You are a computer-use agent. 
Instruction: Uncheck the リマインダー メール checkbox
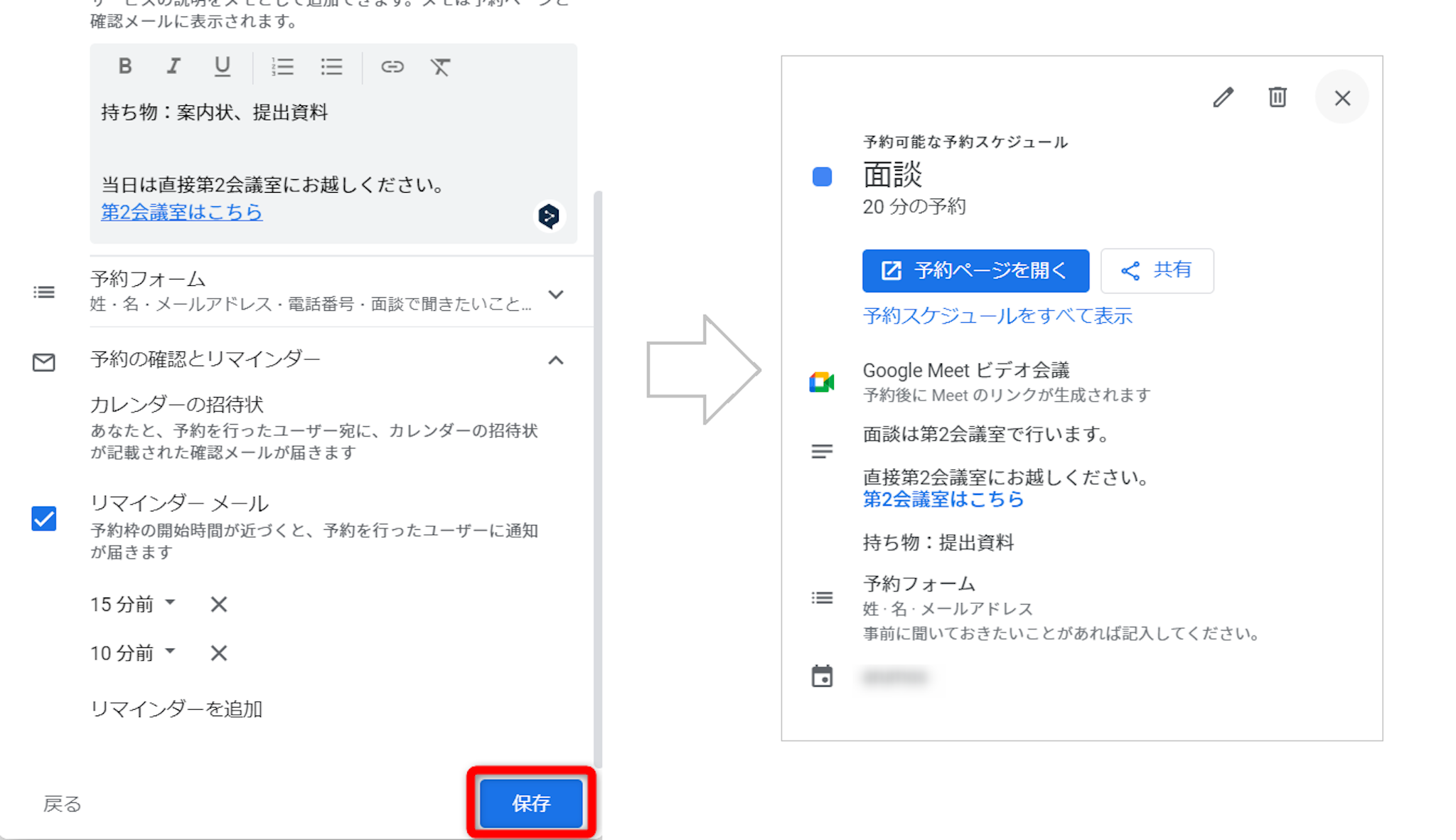(x=44, y=519)
